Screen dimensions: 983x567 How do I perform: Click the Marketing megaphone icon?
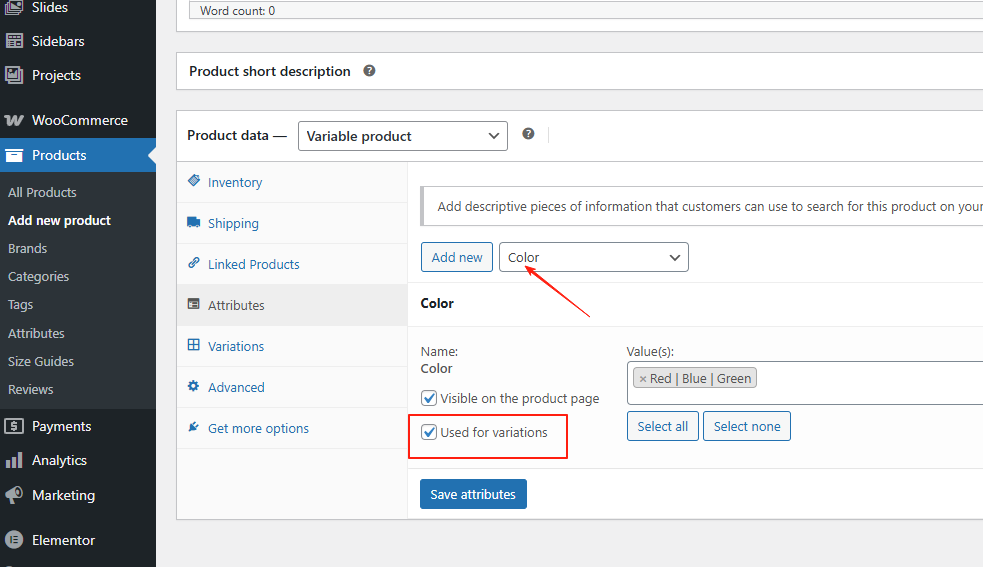14,495
